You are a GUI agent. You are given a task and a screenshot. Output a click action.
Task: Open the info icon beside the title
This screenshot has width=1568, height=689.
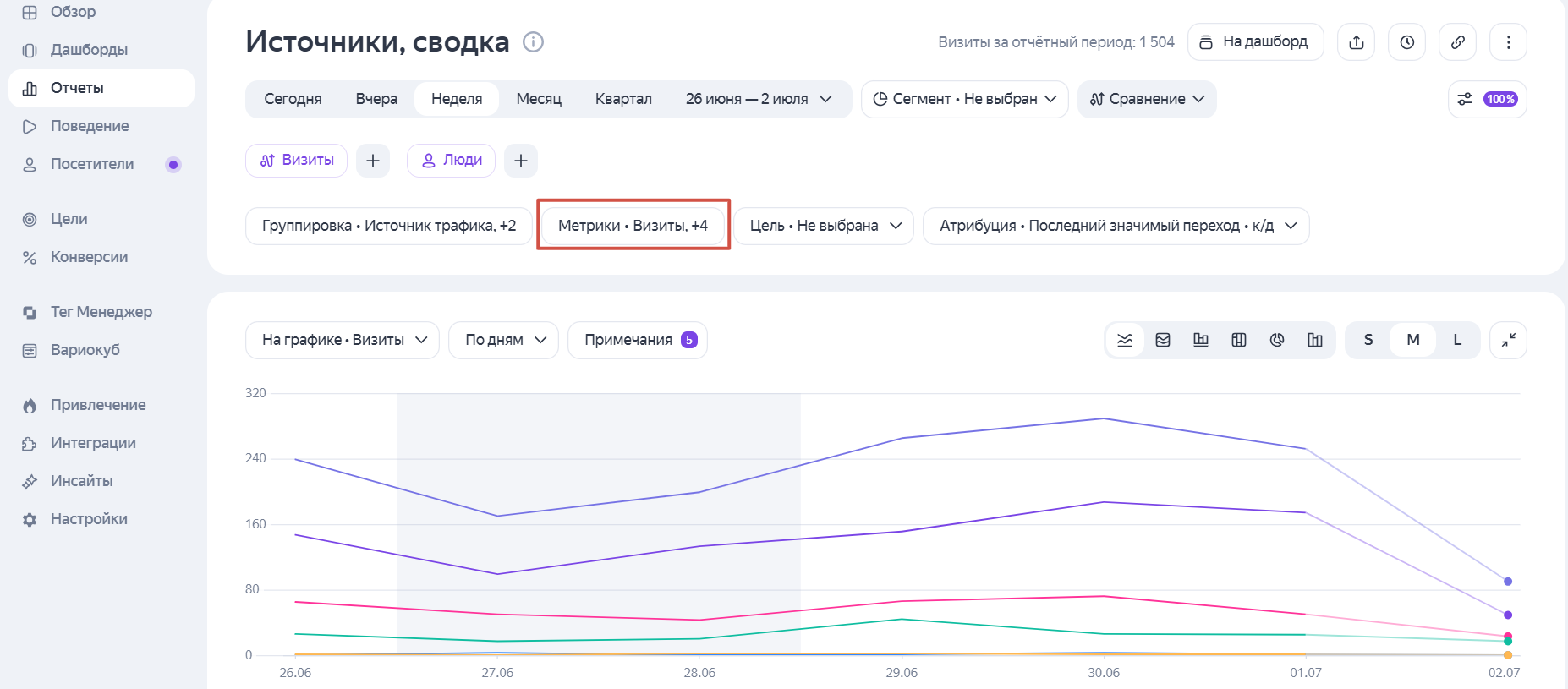click(533, 41)
